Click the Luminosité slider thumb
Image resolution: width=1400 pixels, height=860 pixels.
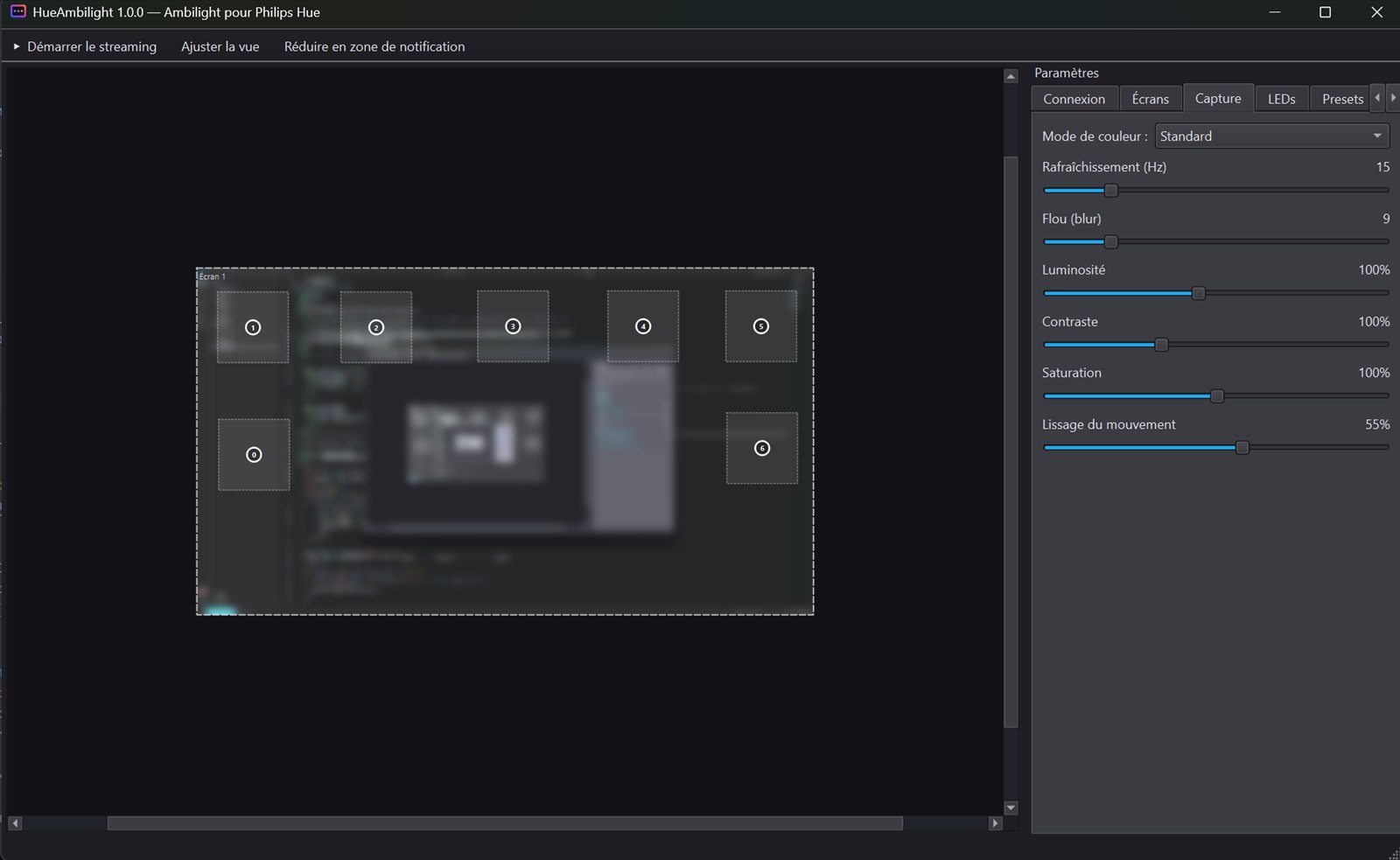(x=1199, y=293)
